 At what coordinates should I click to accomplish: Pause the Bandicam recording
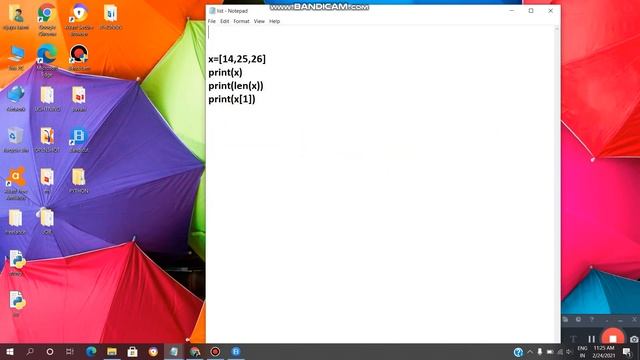pyautogui.click(x=591, y=339)
